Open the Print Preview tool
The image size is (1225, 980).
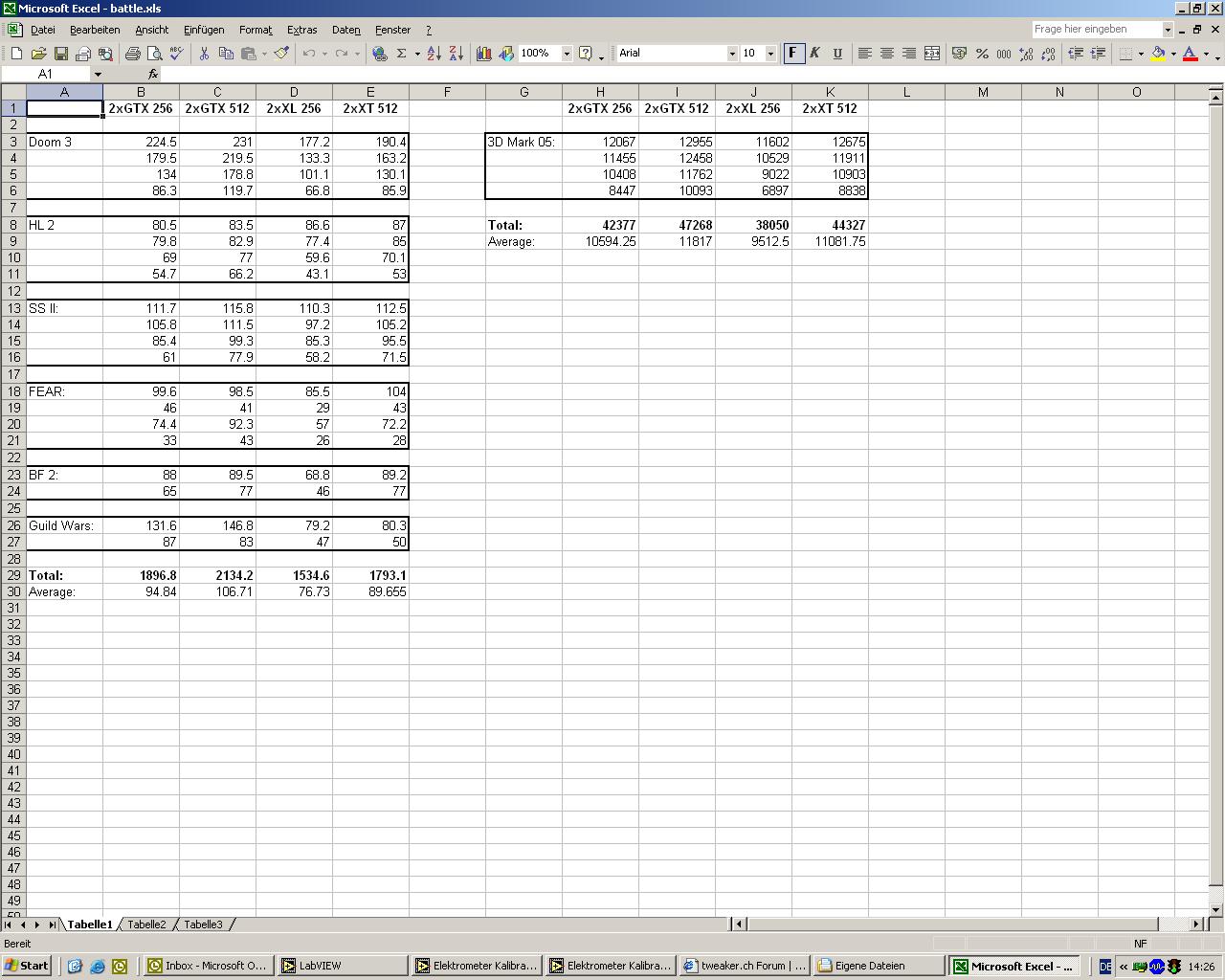[x=154, y=54]
